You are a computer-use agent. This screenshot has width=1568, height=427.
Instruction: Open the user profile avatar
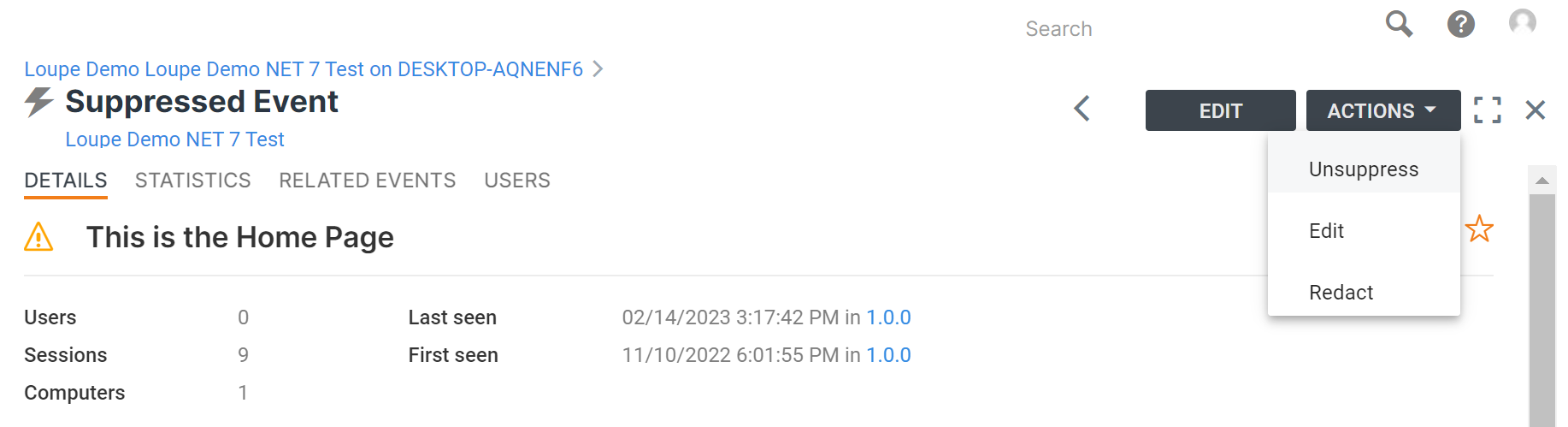click(x=1522, y=23)
